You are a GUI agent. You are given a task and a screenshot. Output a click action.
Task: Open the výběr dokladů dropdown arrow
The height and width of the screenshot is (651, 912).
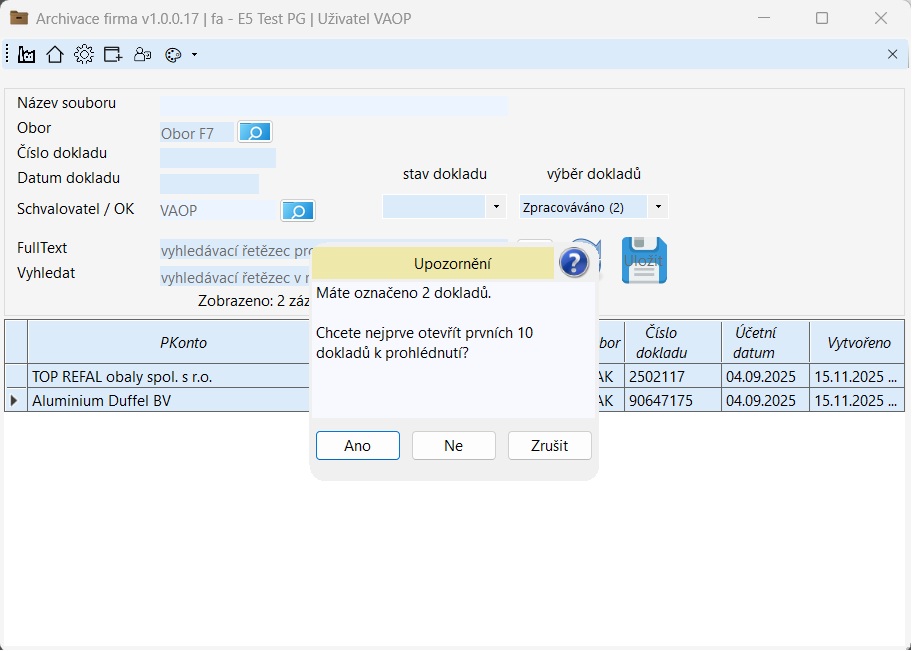click(x=657, y=207)
